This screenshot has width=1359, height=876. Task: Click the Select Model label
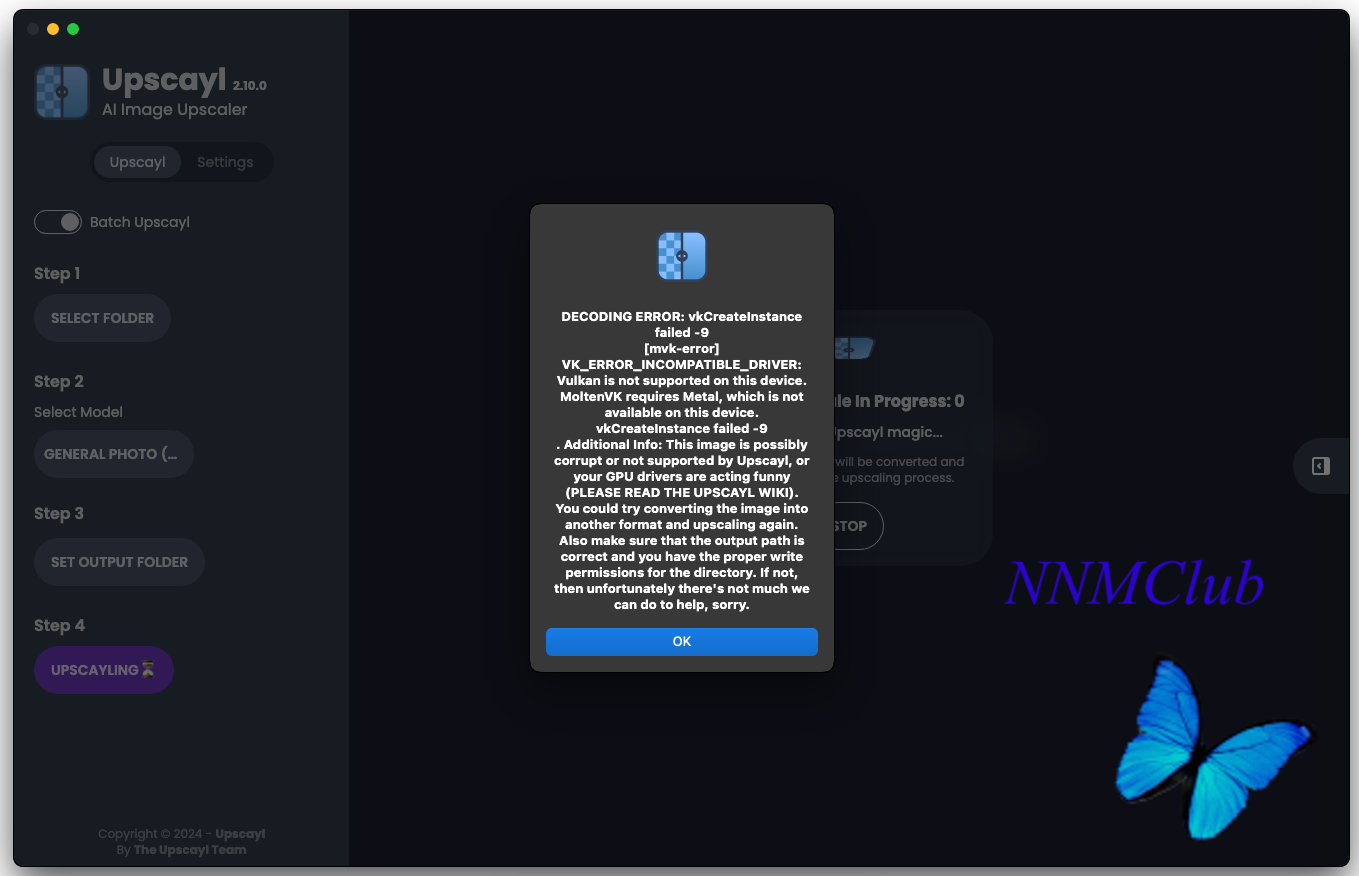point(78,412)
